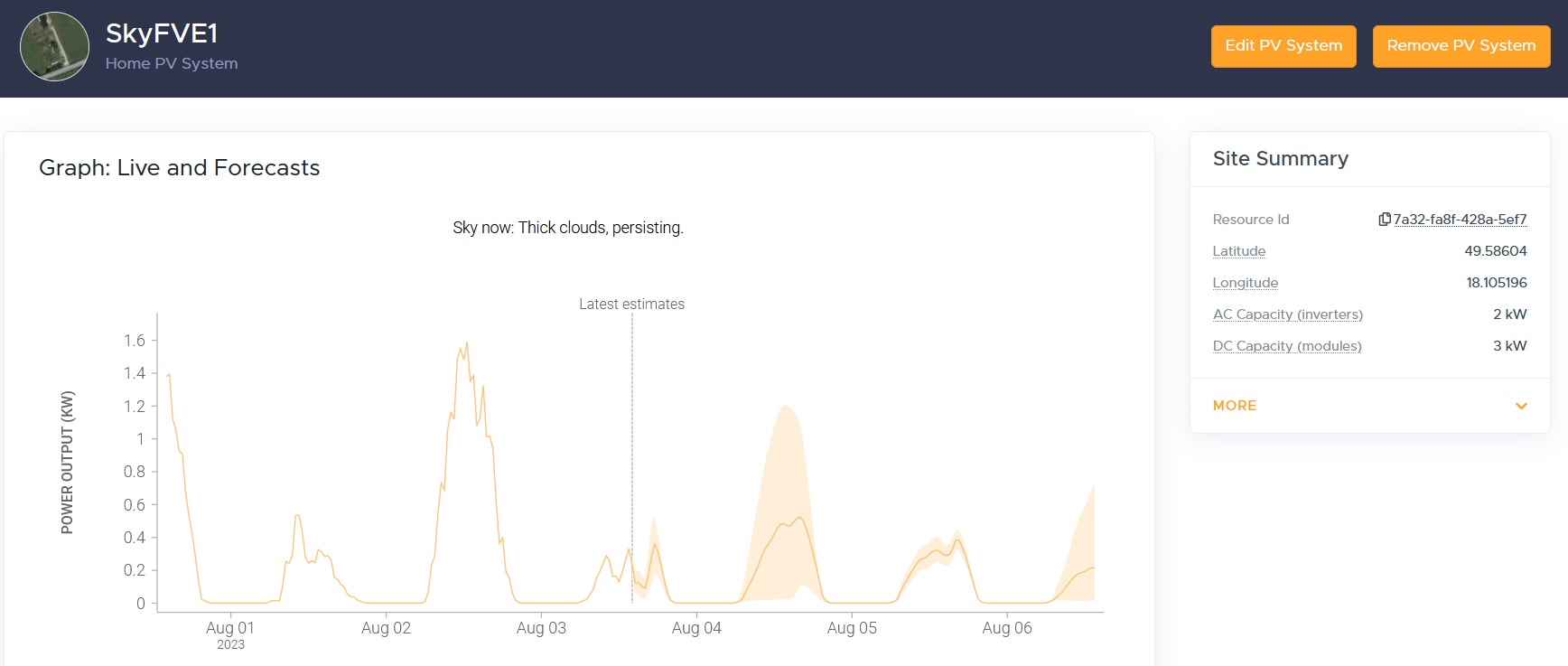This screenshot has height=666, width=1568.
Task: Open the SkyFVE1 site satellite thumbnail
Action: 54,47
